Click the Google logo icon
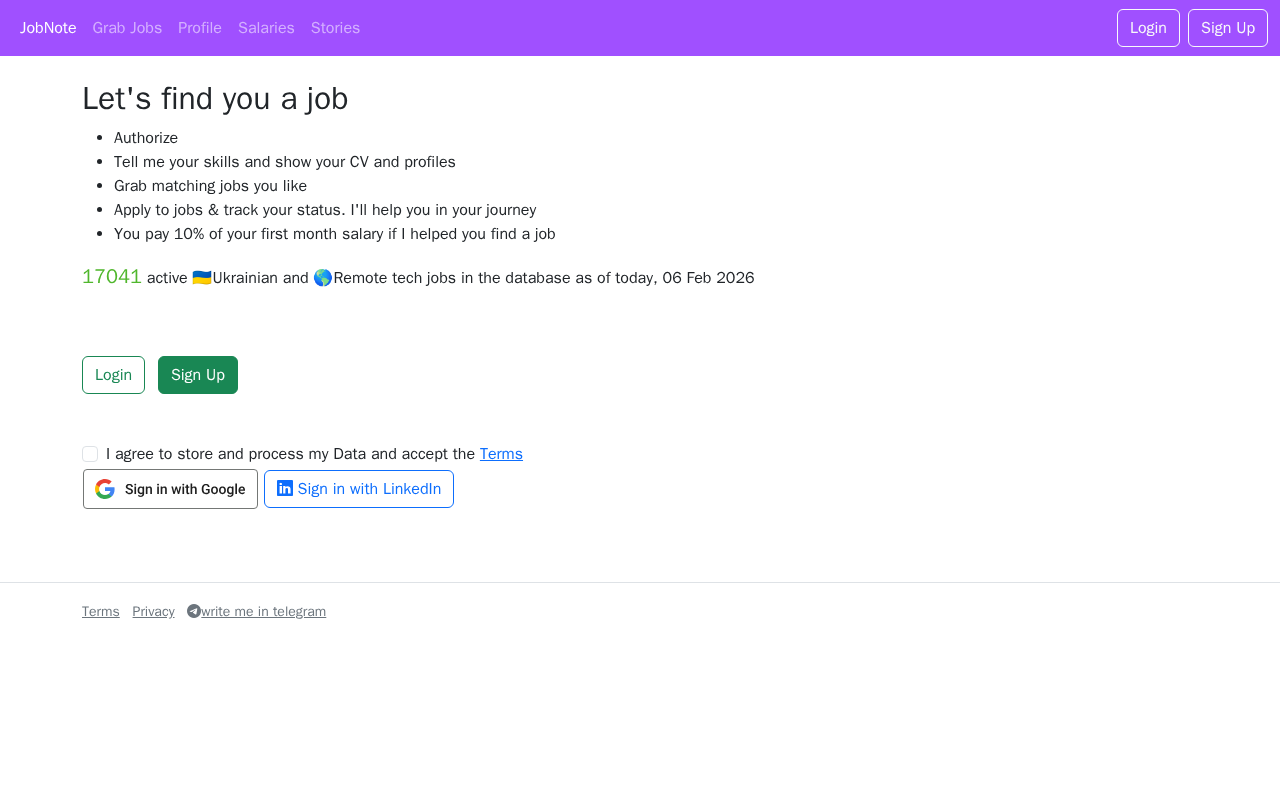Viewport: 1280px width, 800px height. pos(105,489)
